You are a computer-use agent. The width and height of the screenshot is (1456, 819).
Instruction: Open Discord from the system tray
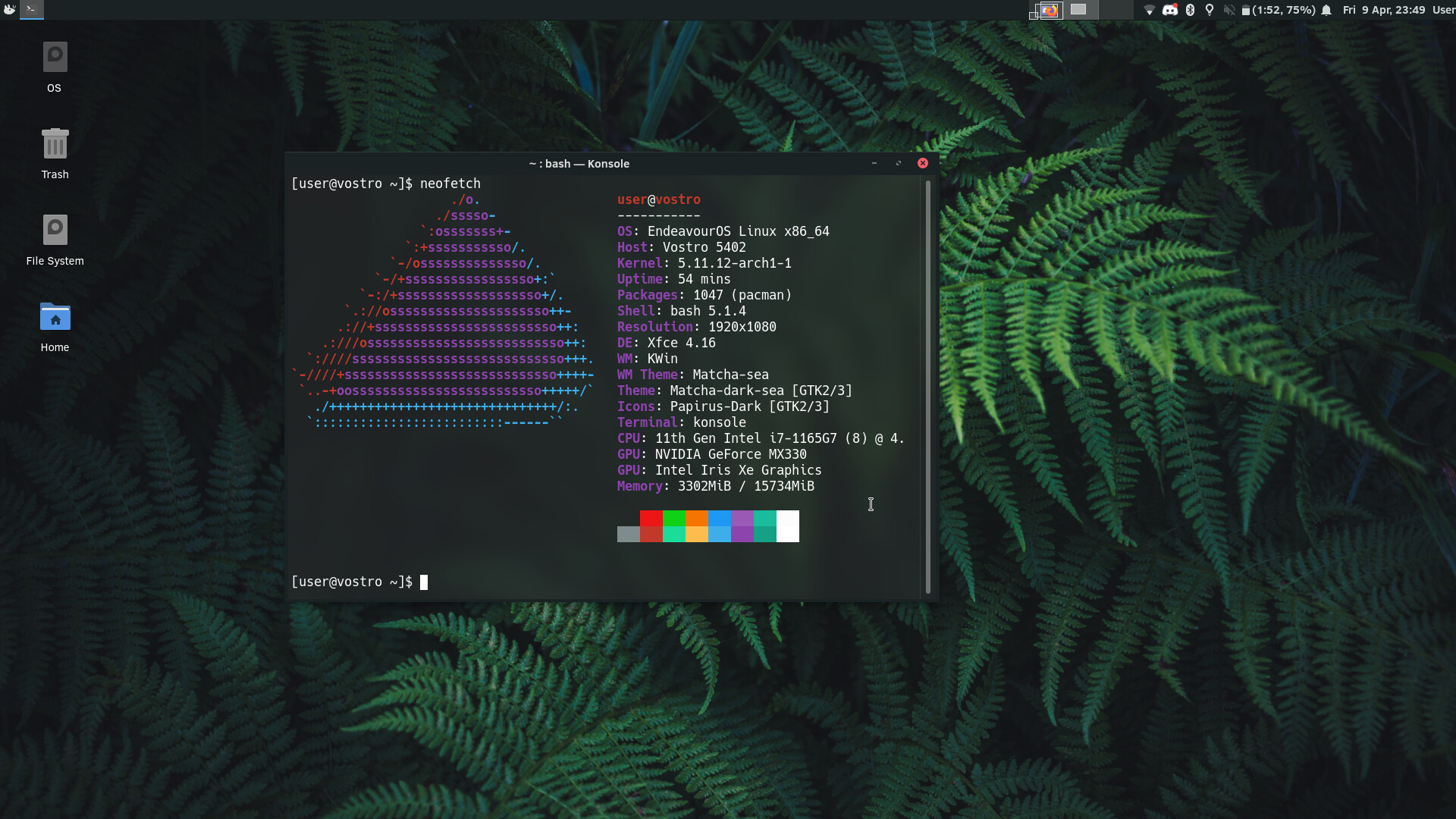1170,10
